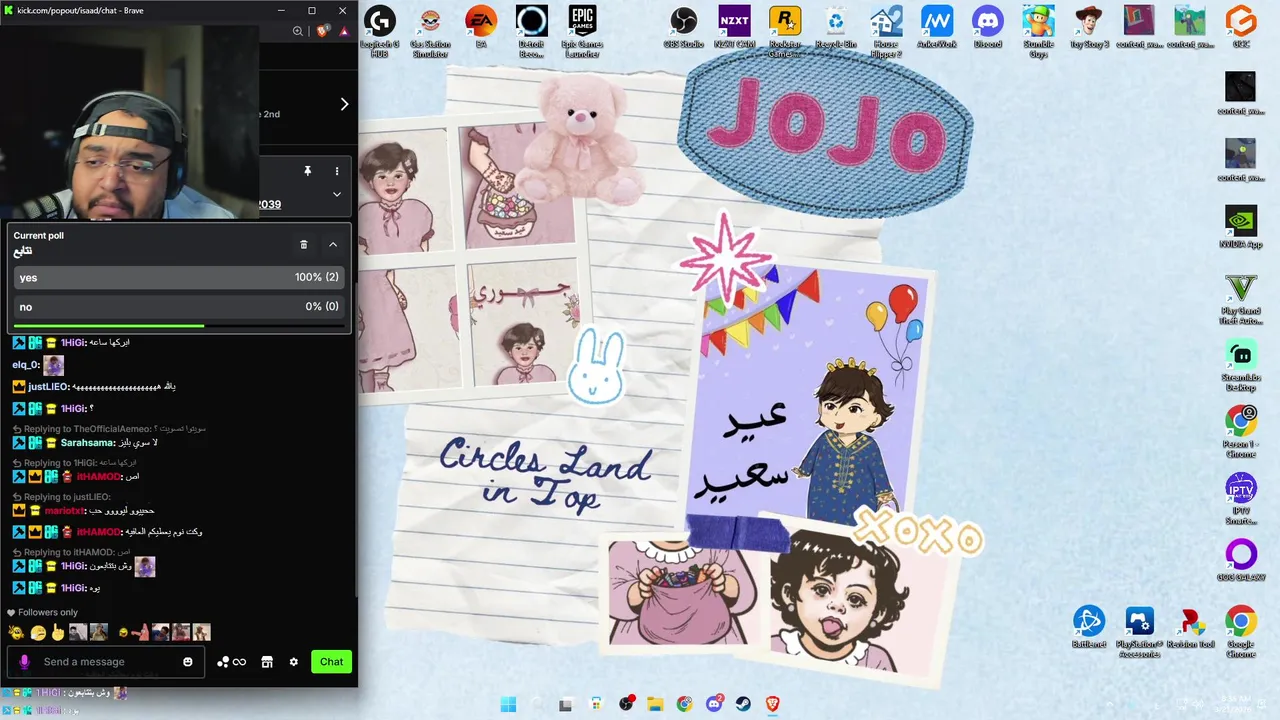Launch House Flipper 2 shortcut
Image resolution: width=1280 pixels, height=720 pixels.
coord(886,30)
